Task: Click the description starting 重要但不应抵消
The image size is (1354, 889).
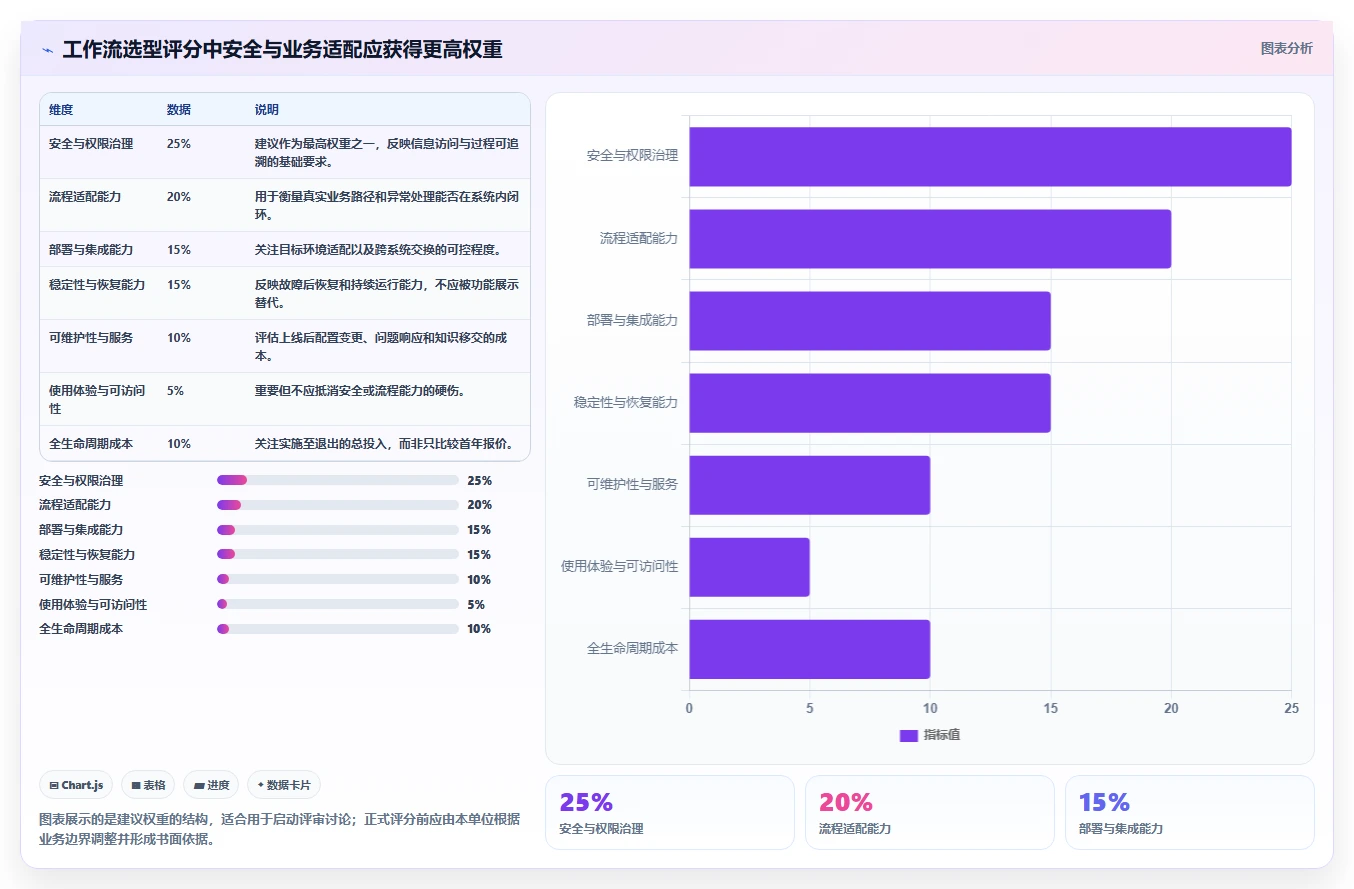Action: (x=359, y=390)
